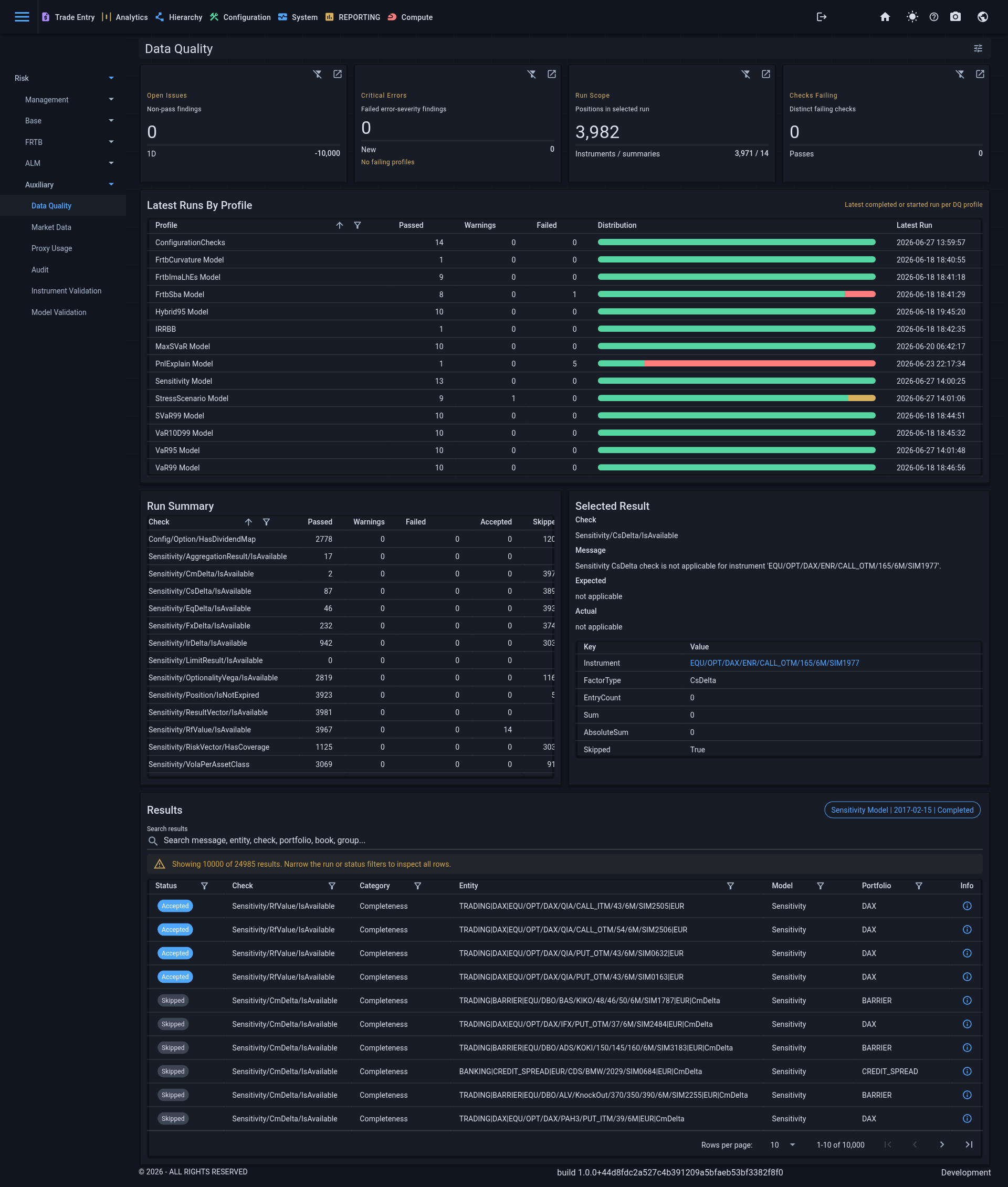
Task: Select StressScenario Model distribution bar
Action: pos(736,399)
